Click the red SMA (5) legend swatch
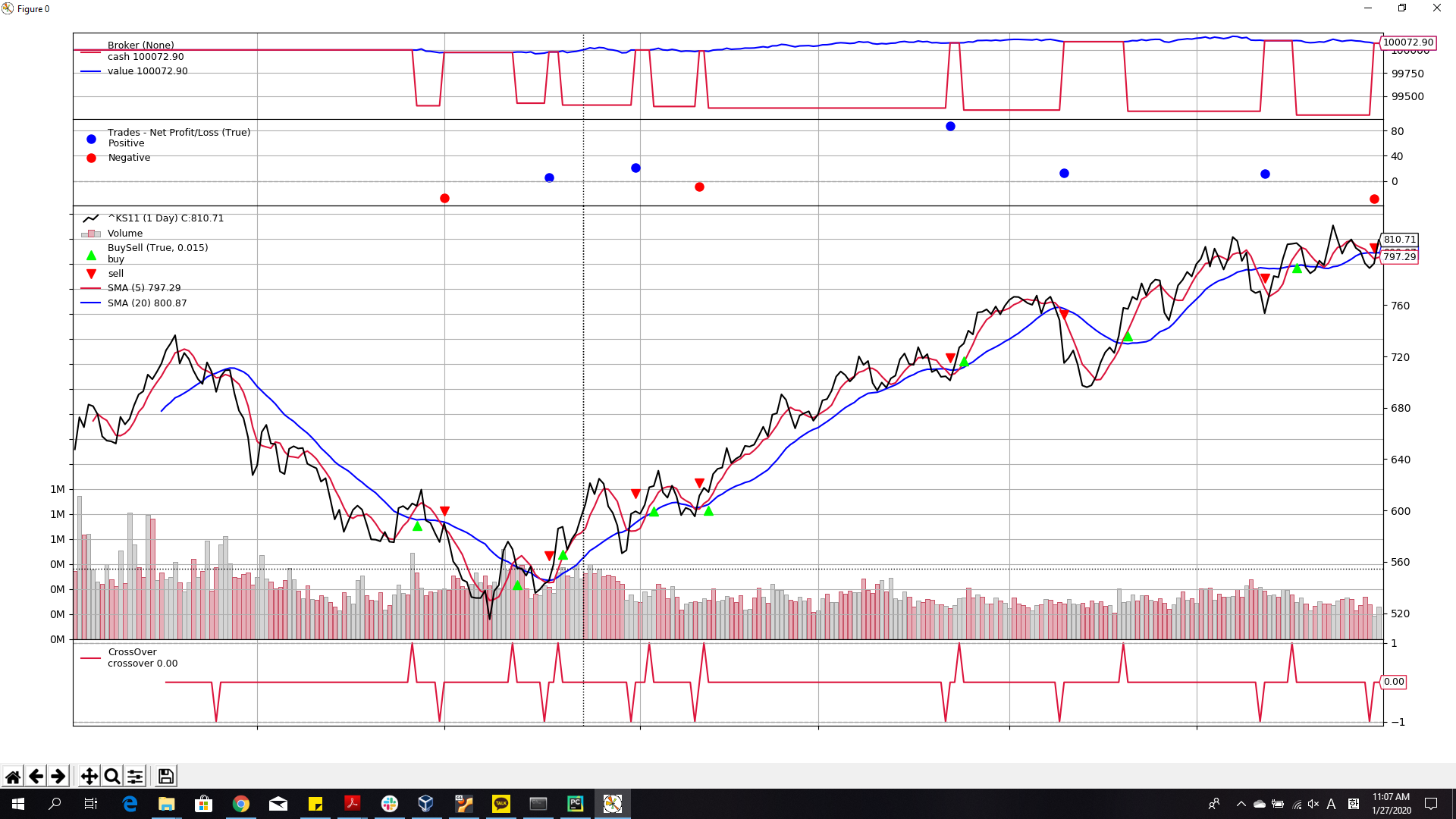The height and width of the screenshot is (819, 1456). tap(91, 288)
